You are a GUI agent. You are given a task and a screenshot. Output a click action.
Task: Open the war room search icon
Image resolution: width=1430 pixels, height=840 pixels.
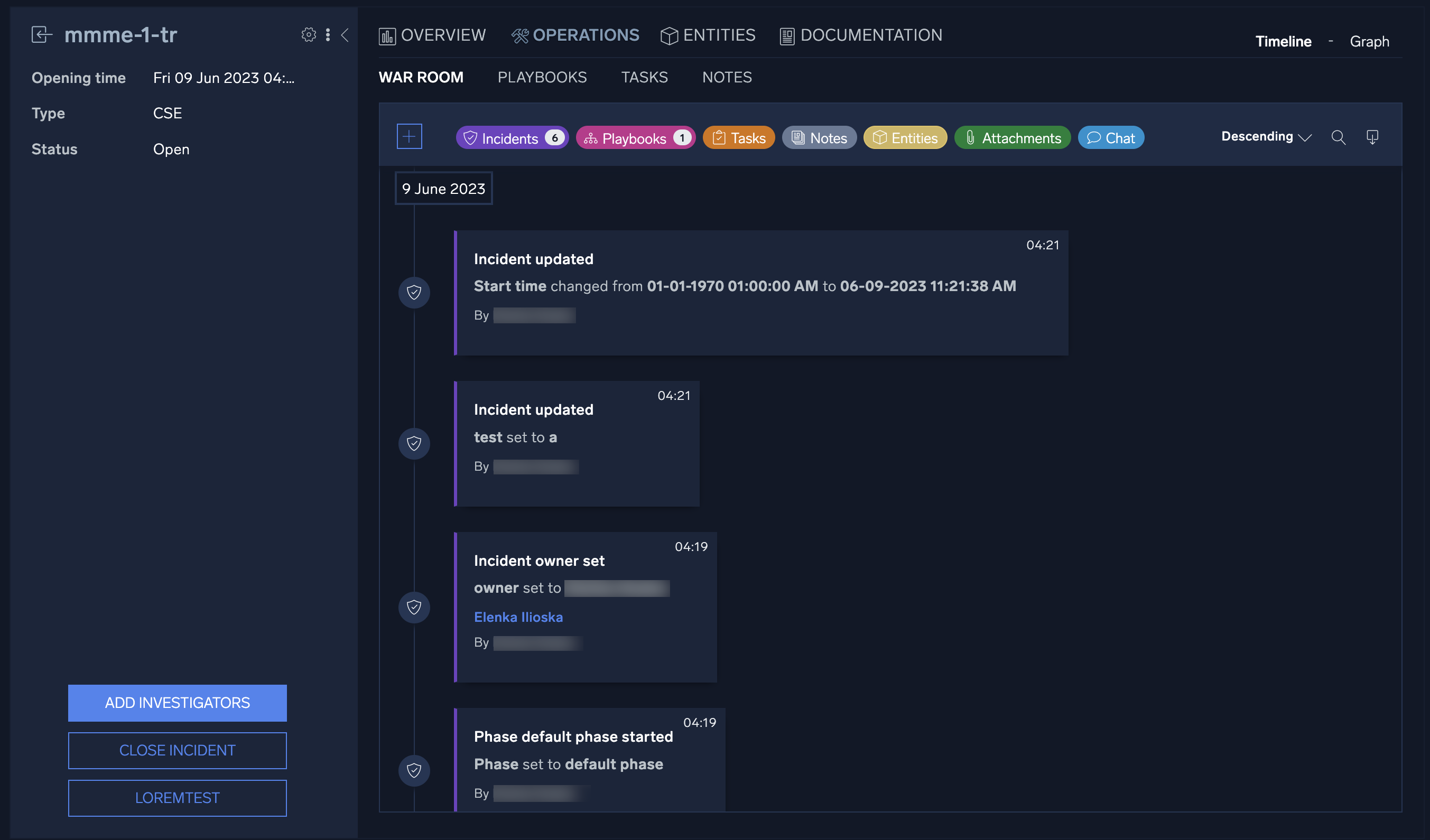click(x=1338, y=137)
